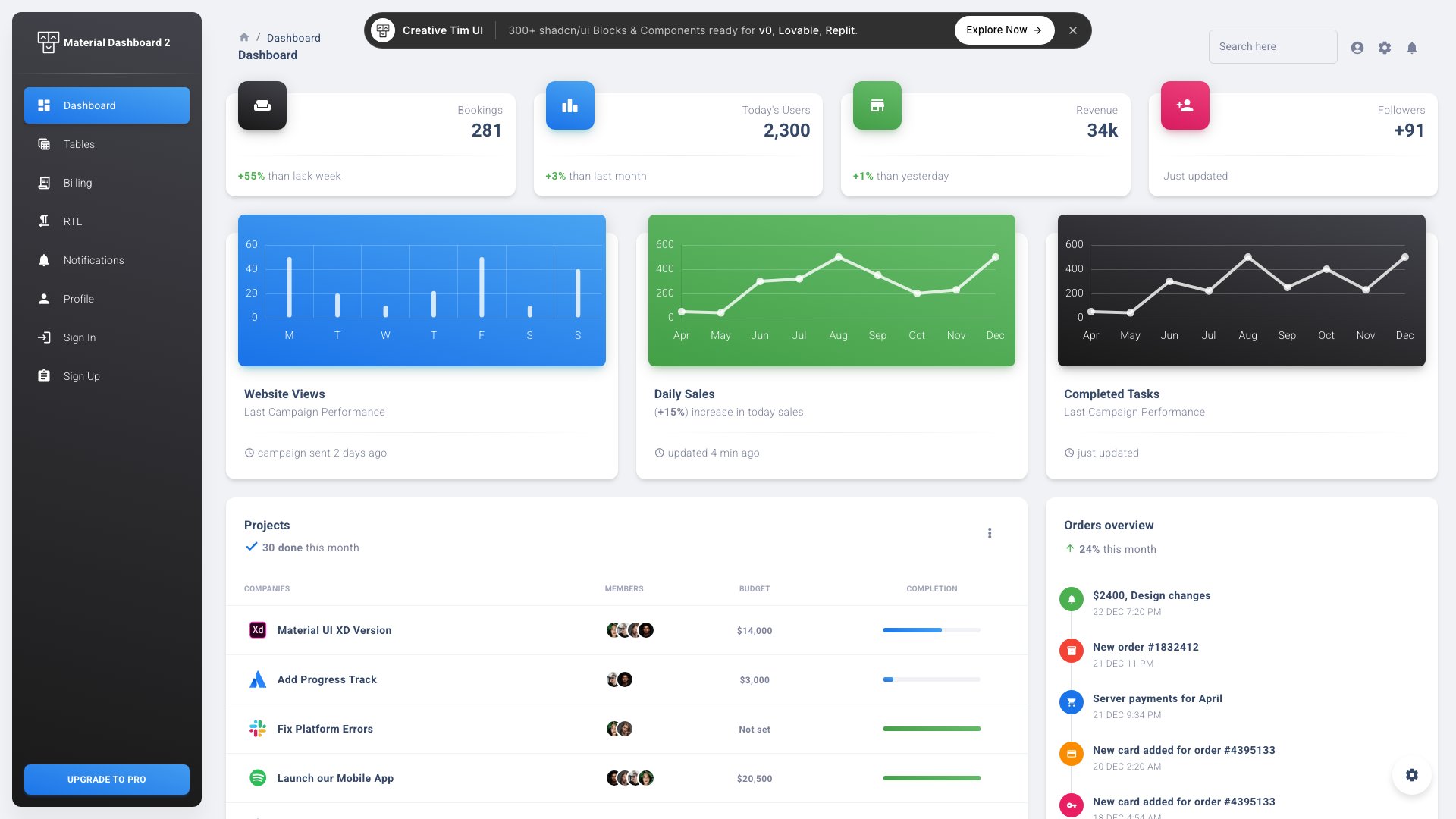This screenshot has height=819, width=1456.
Task: Click the home breadcrumb icon
Action: 244,37
